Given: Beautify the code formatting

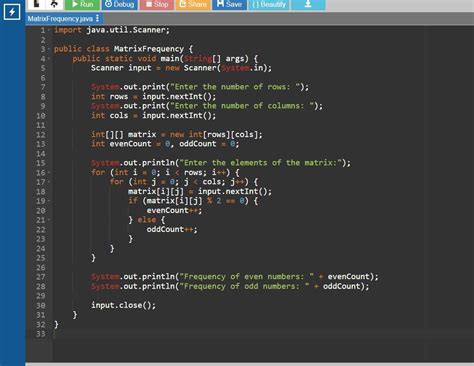Looking at the screenshot, I should click(269, 4).
